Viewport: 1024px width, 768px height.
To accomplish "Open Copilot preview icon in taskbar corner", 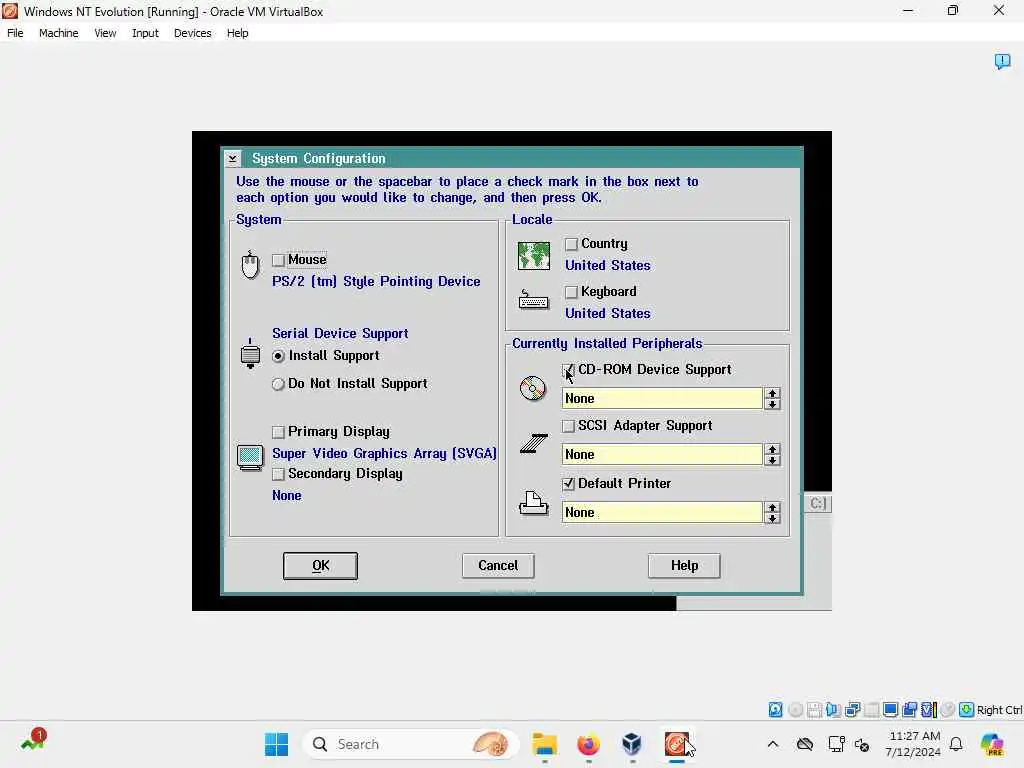I will 992,744.
